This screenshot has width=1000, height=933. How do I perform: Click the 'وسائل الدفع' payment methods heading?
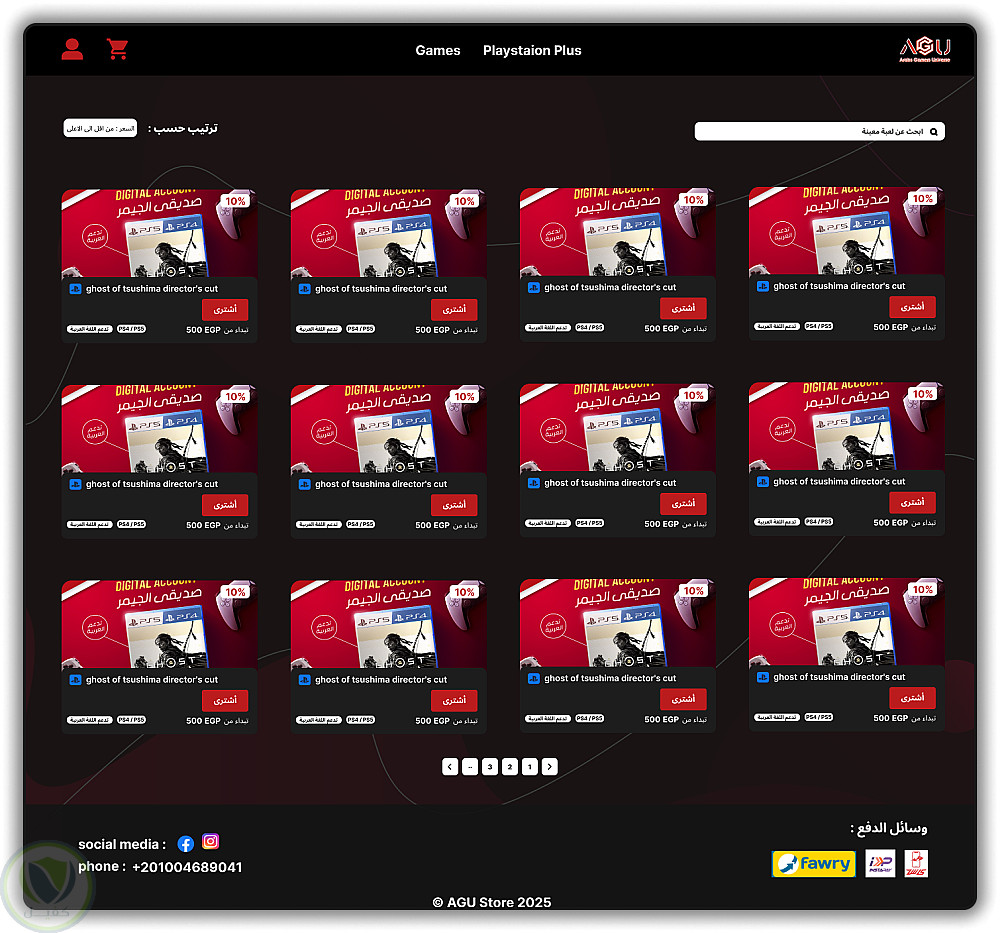click(x=889, y=828)
